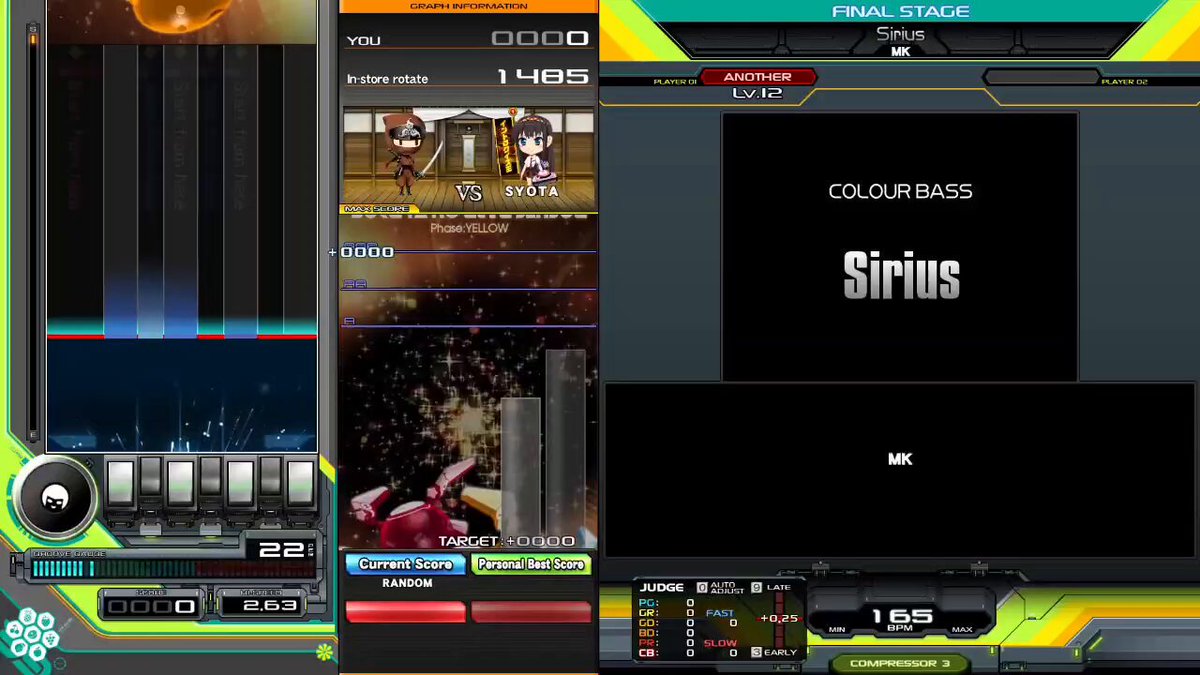The width and height of the screenshot is (1200, 675).
Task: Click the JUDGE panel heading
Action: pos(662,588)
